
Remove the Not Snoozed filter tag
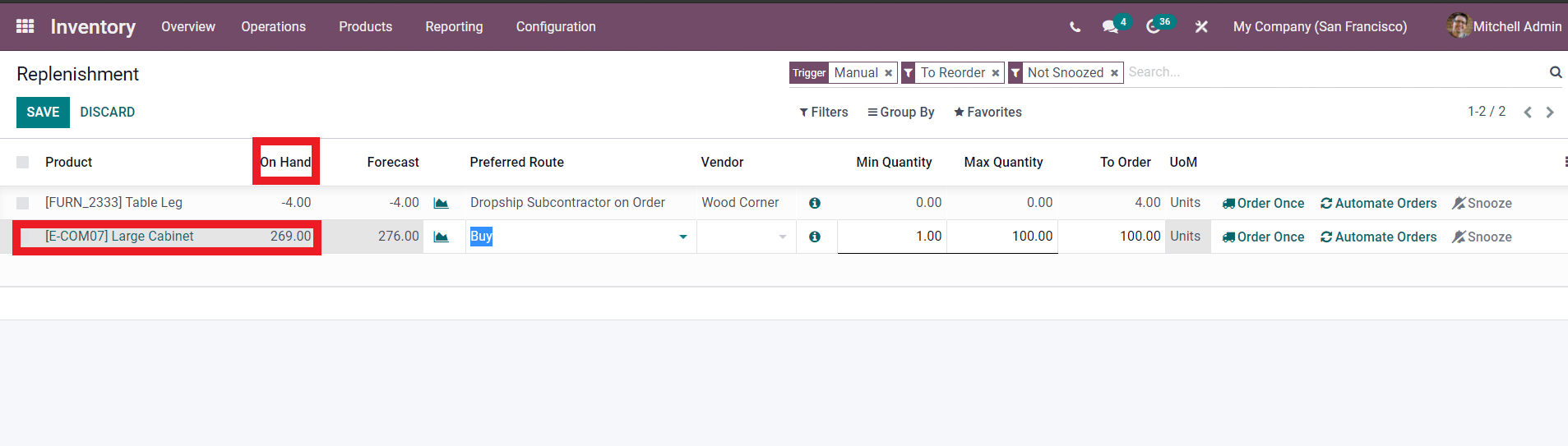click(1114, 73)
